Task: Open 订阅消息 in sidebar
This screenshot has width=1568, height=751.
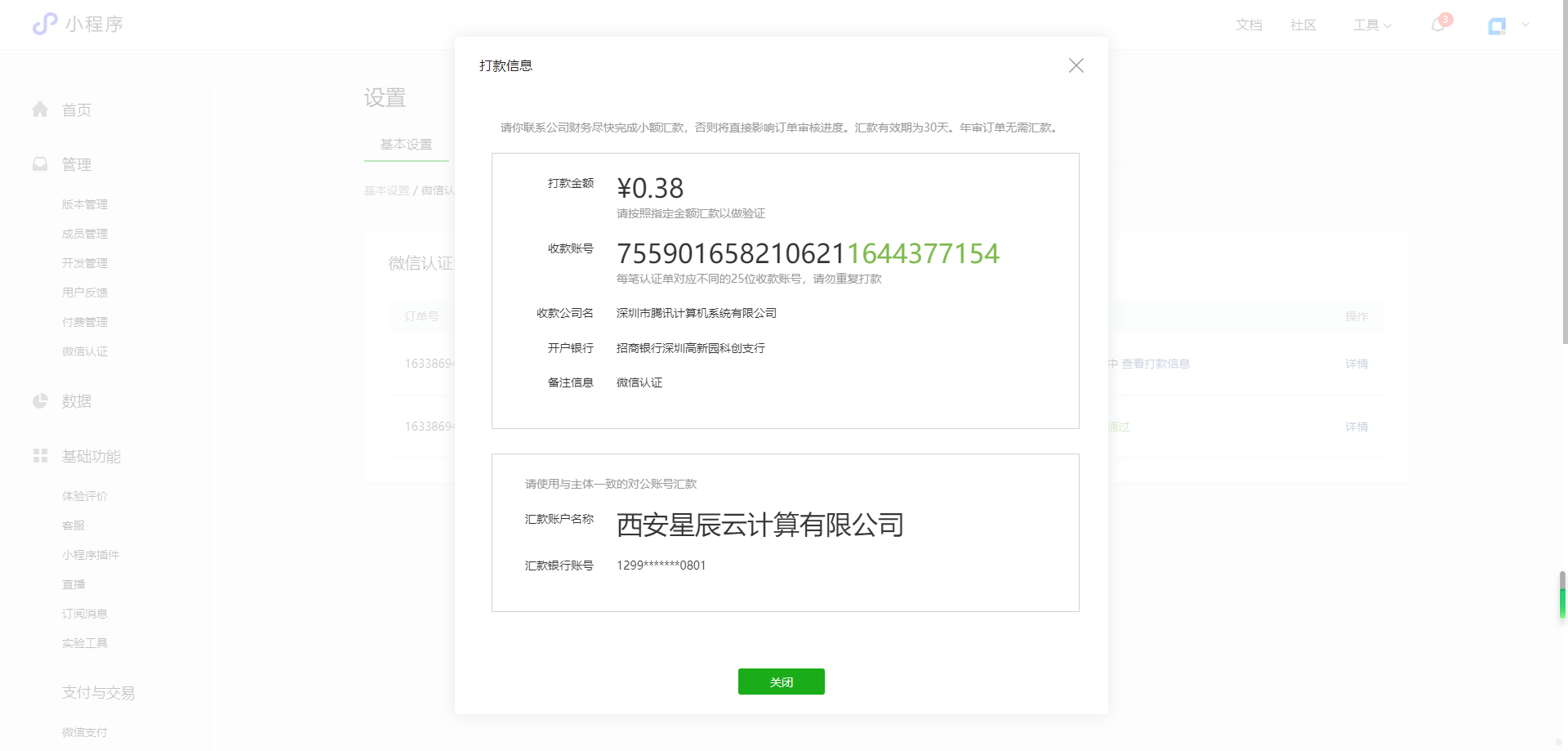Action: pos(85,614)
